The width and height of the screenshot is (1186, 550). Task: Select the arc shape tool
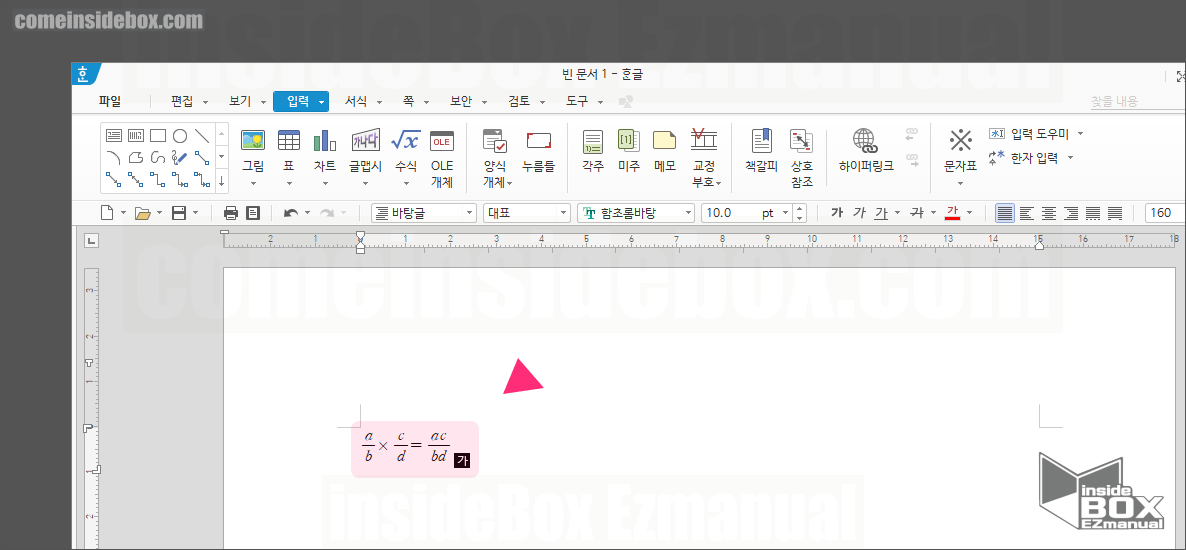click(x=113, y=157)
